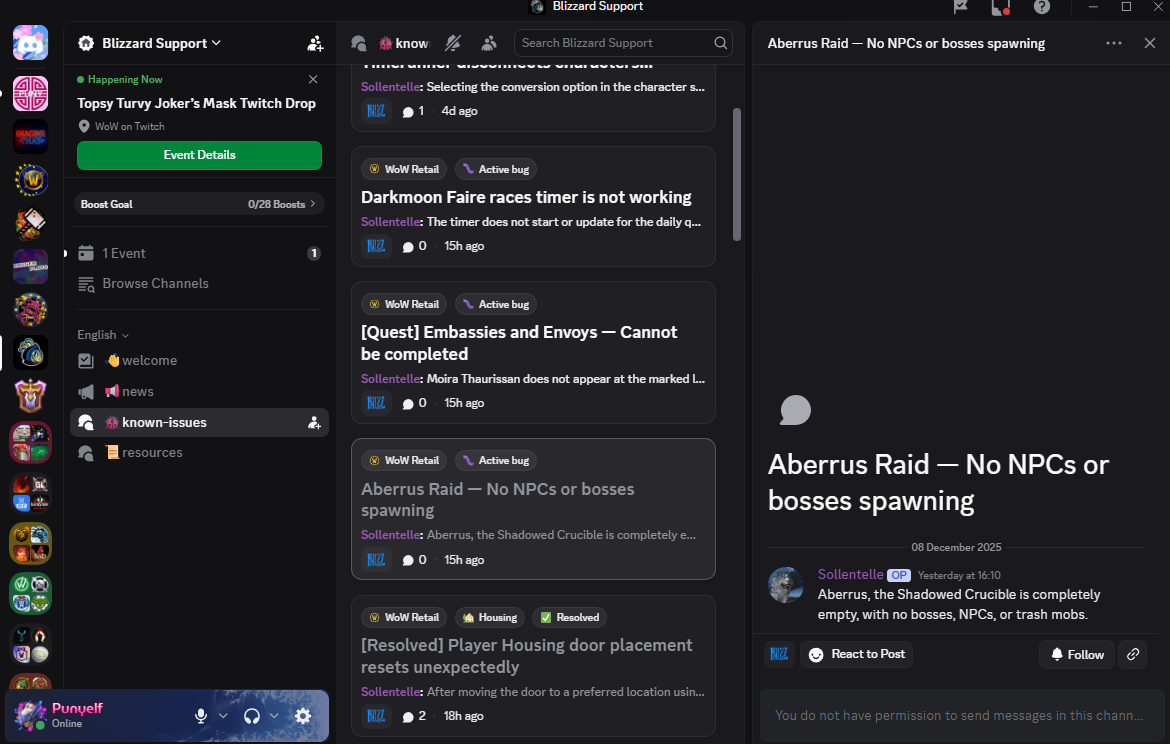Click the BLIZZ reaction emoji in post panel
Image resolution: width=1170 pixels, height=744 pixels.
coord(779,654)
